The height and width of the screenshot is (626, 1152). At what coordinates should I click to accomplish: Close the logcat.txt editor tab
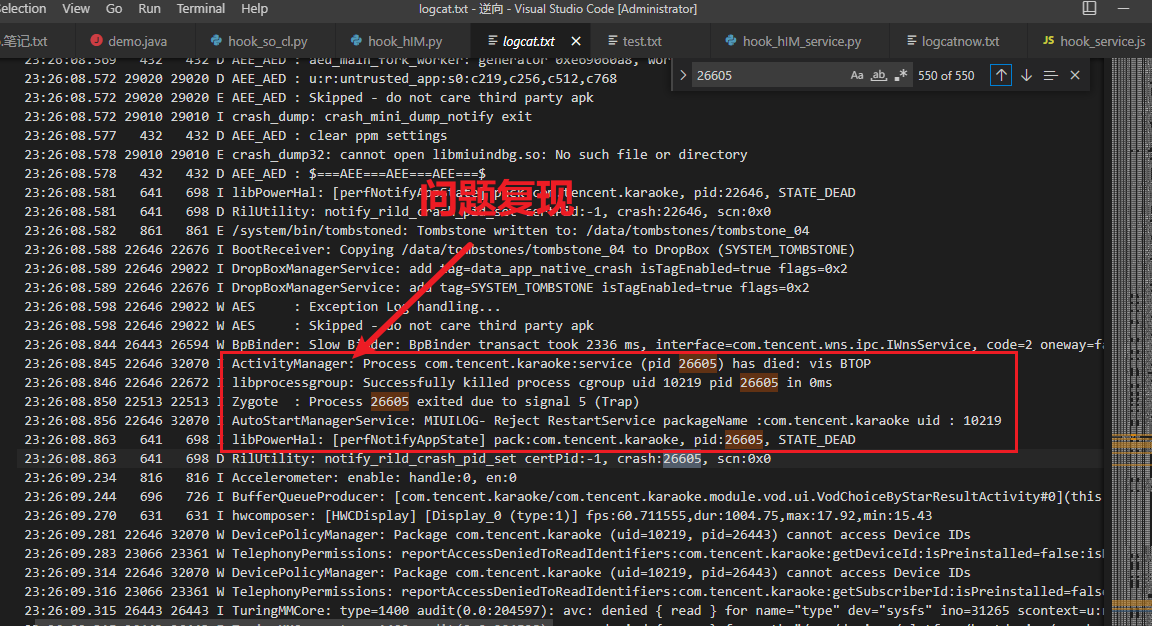point(576,41)
